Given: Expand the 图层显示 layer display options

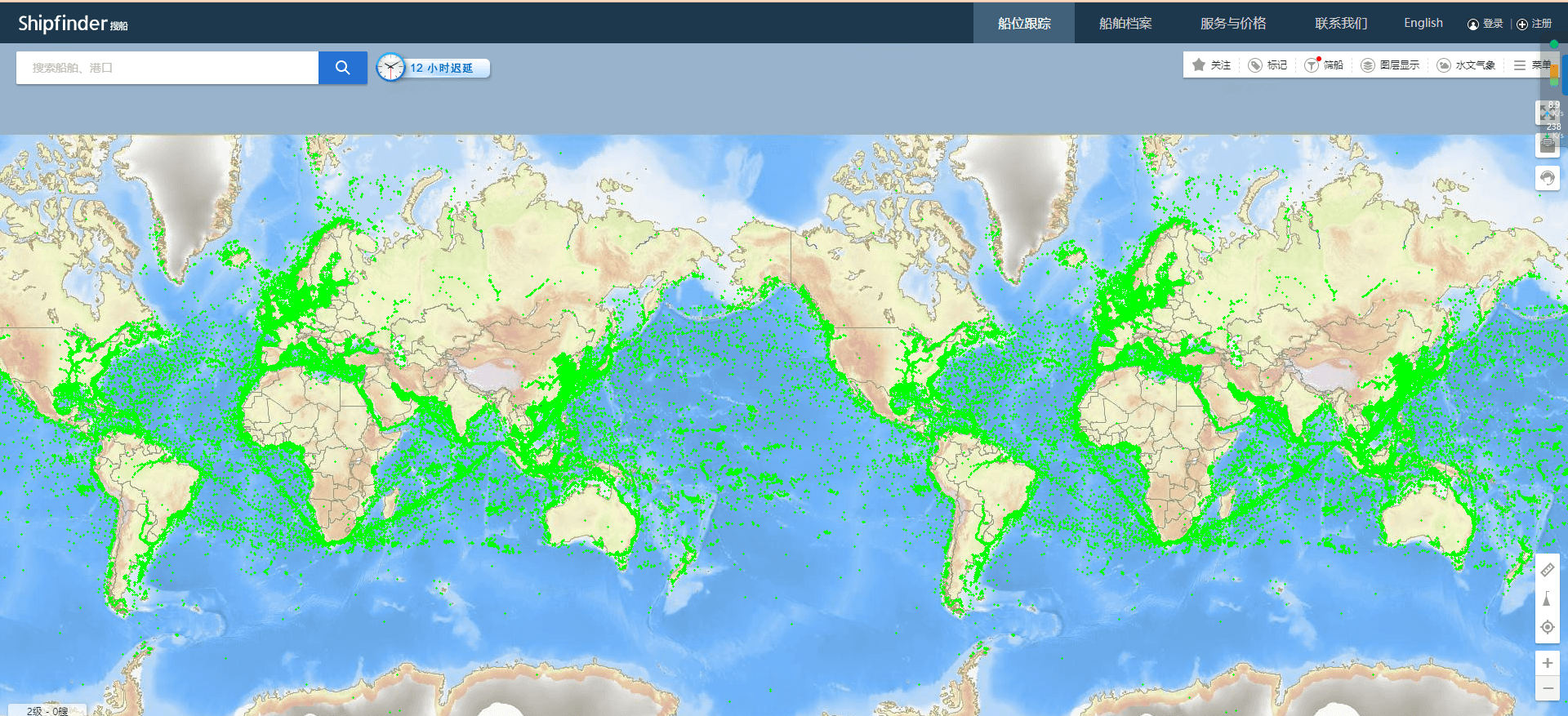Looking at the screenshot, I should coord(1390,65).
